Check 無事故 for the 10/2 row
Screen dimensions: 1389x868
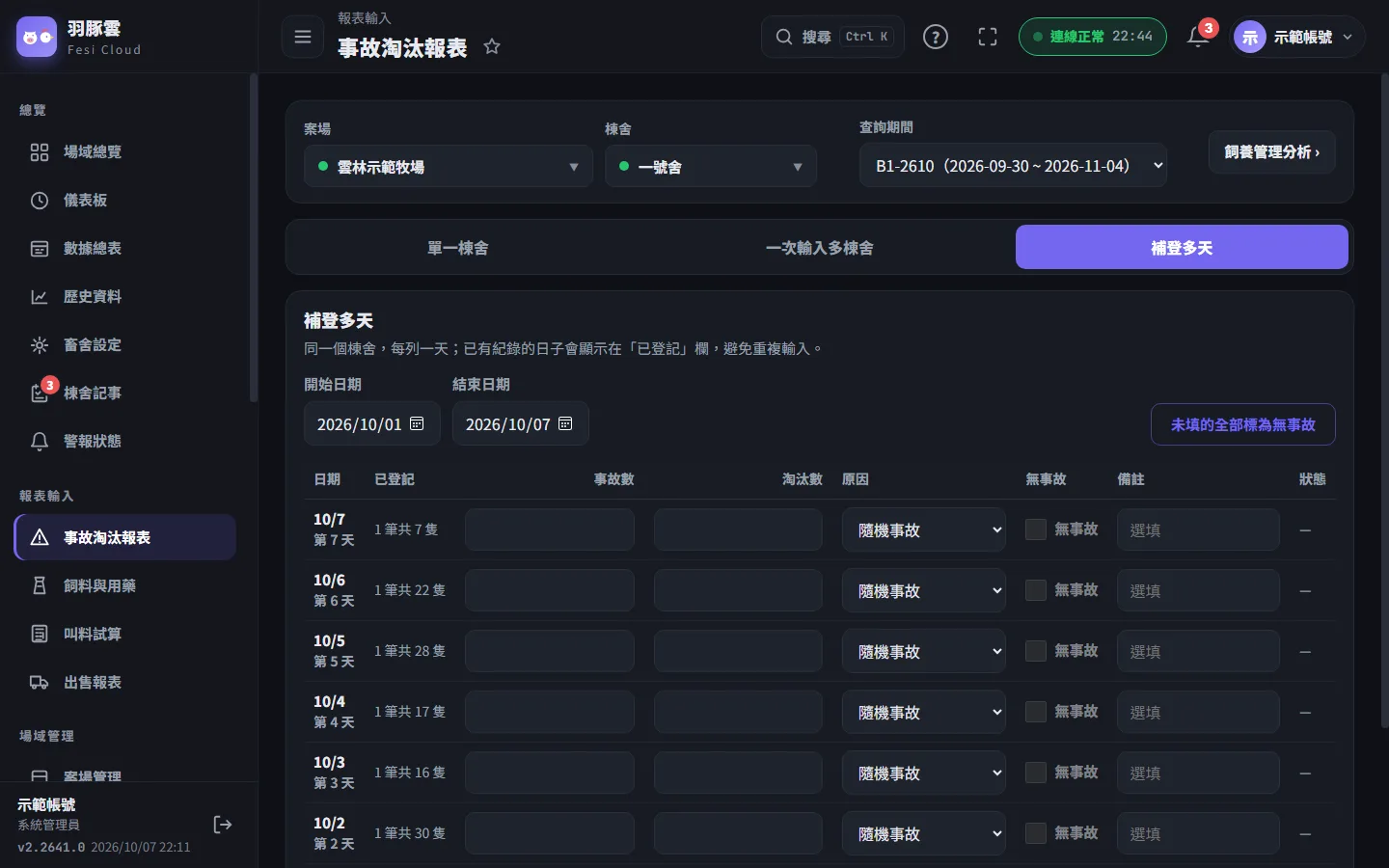pos(1036,833)
